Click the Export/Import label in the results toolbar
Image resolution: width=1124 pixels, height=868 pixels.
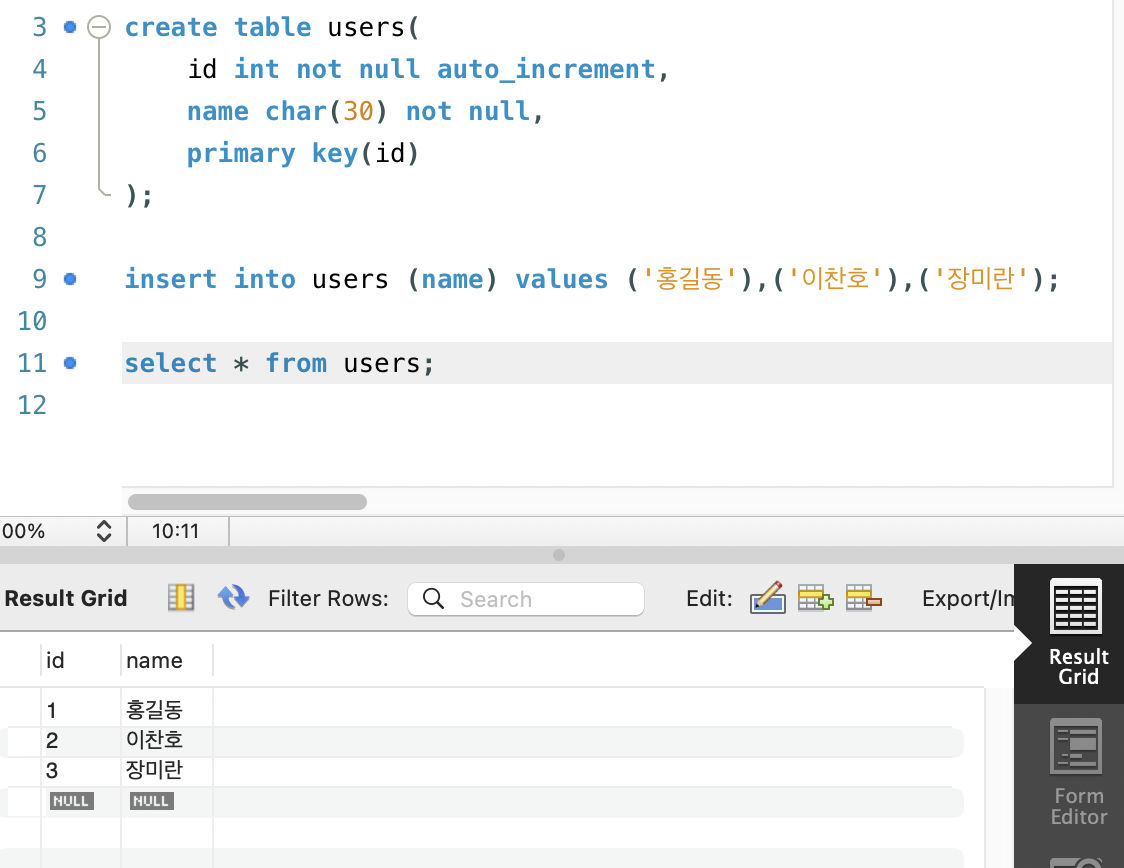coord(967,598)
